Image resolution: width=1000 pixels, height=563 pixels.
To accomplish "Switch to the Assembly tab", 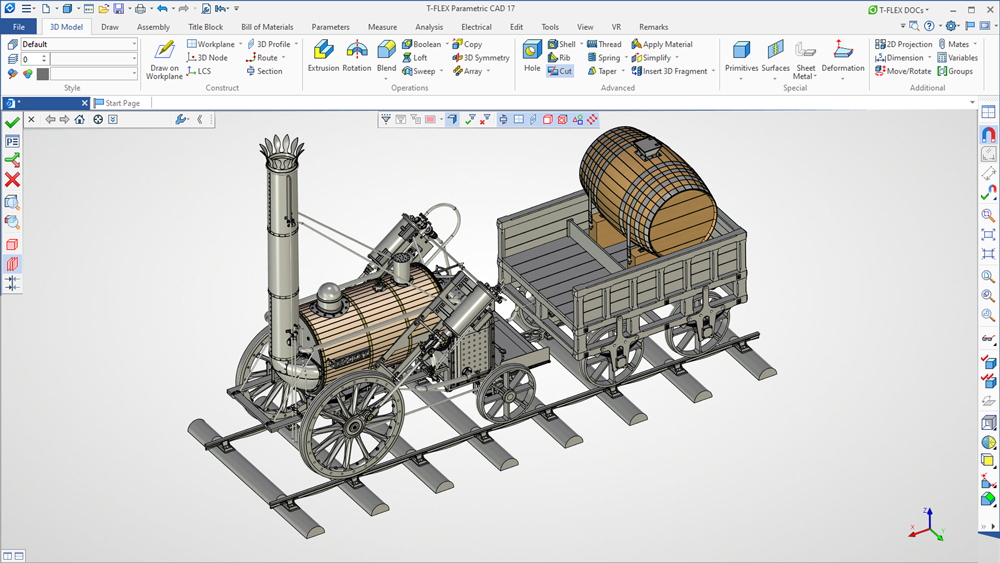I will click(153, 27).
